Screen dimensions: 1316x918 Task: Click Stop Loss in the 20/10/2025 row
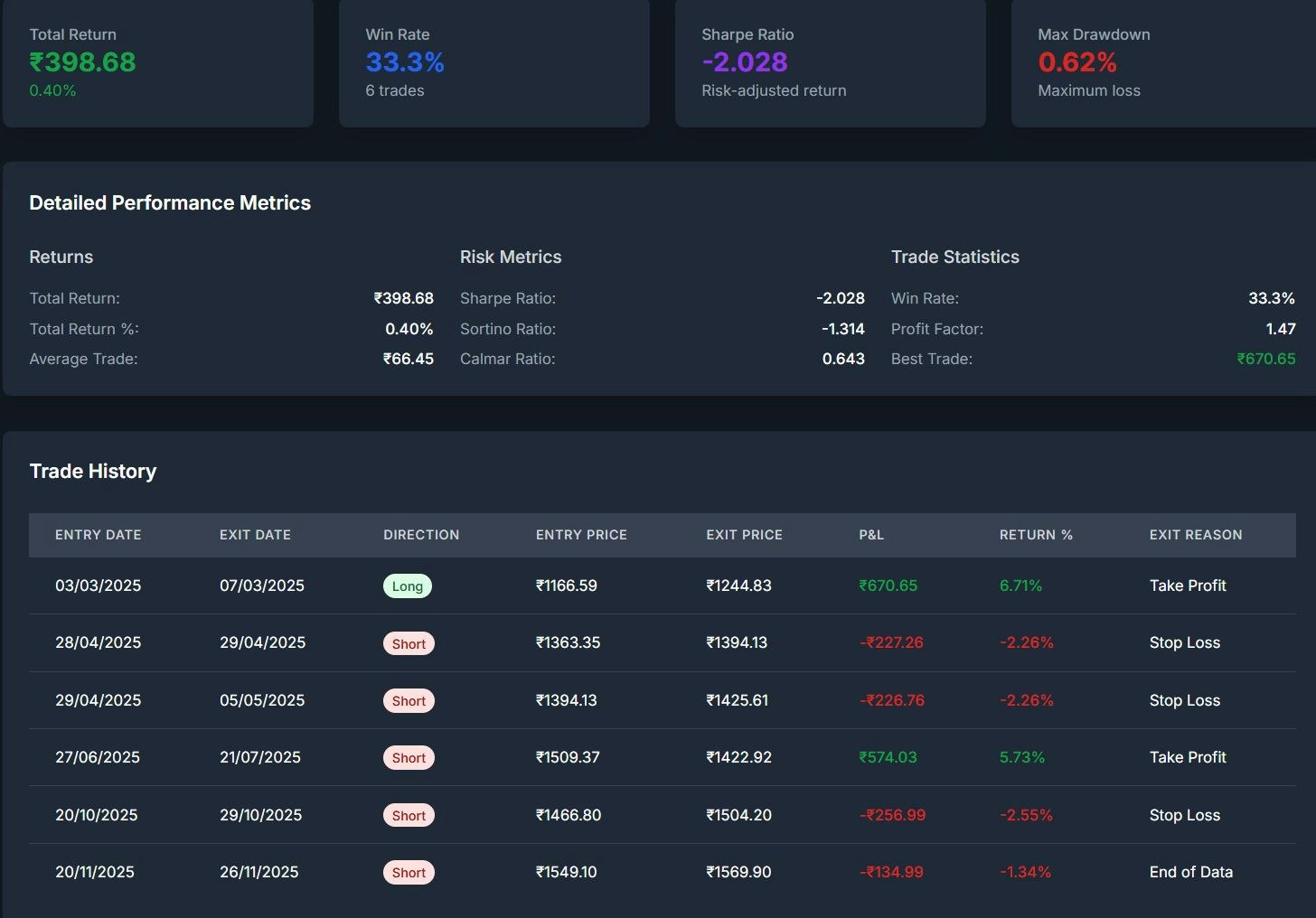pyautogui.click(x=1185, y=815)
